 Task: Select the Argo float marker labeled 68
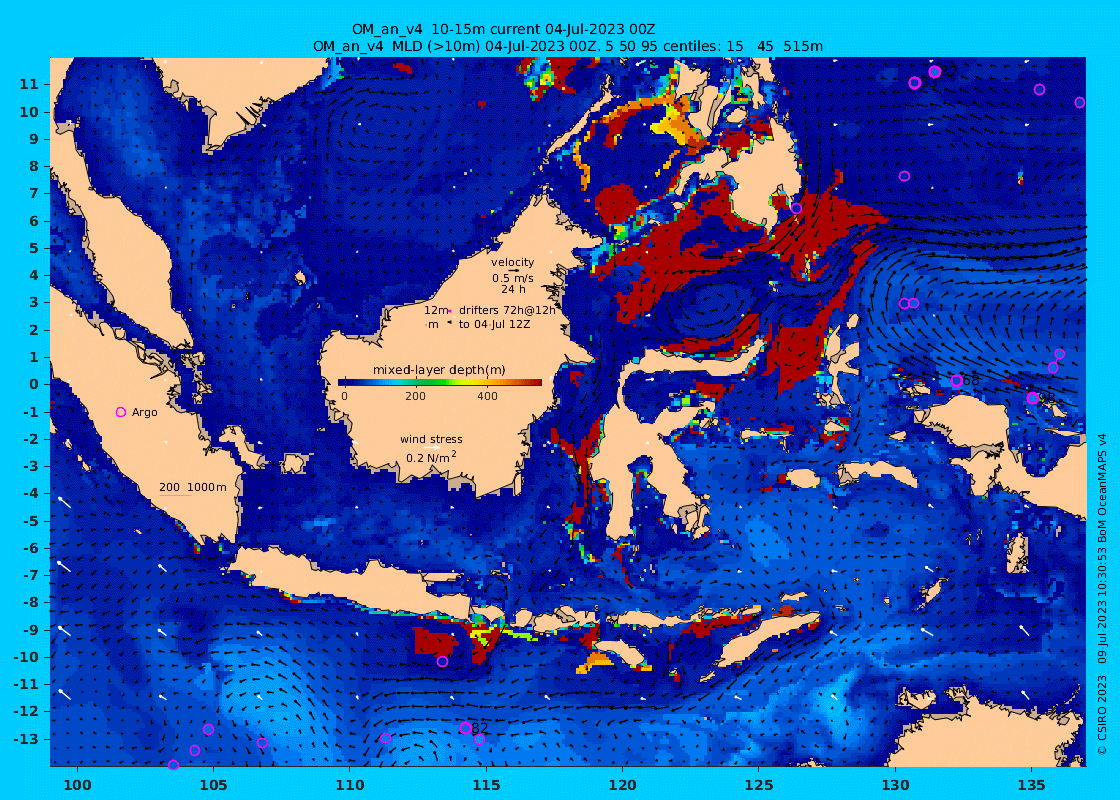pyautogui.click(x=957, y=381)
